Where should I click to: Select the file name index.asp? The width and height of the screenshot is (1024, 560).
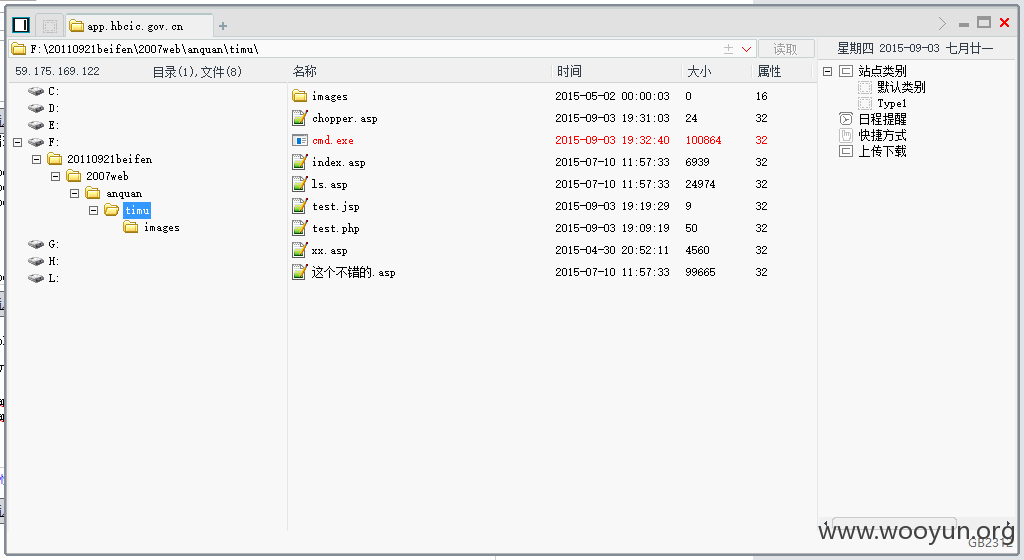click(x=338, y=162)
